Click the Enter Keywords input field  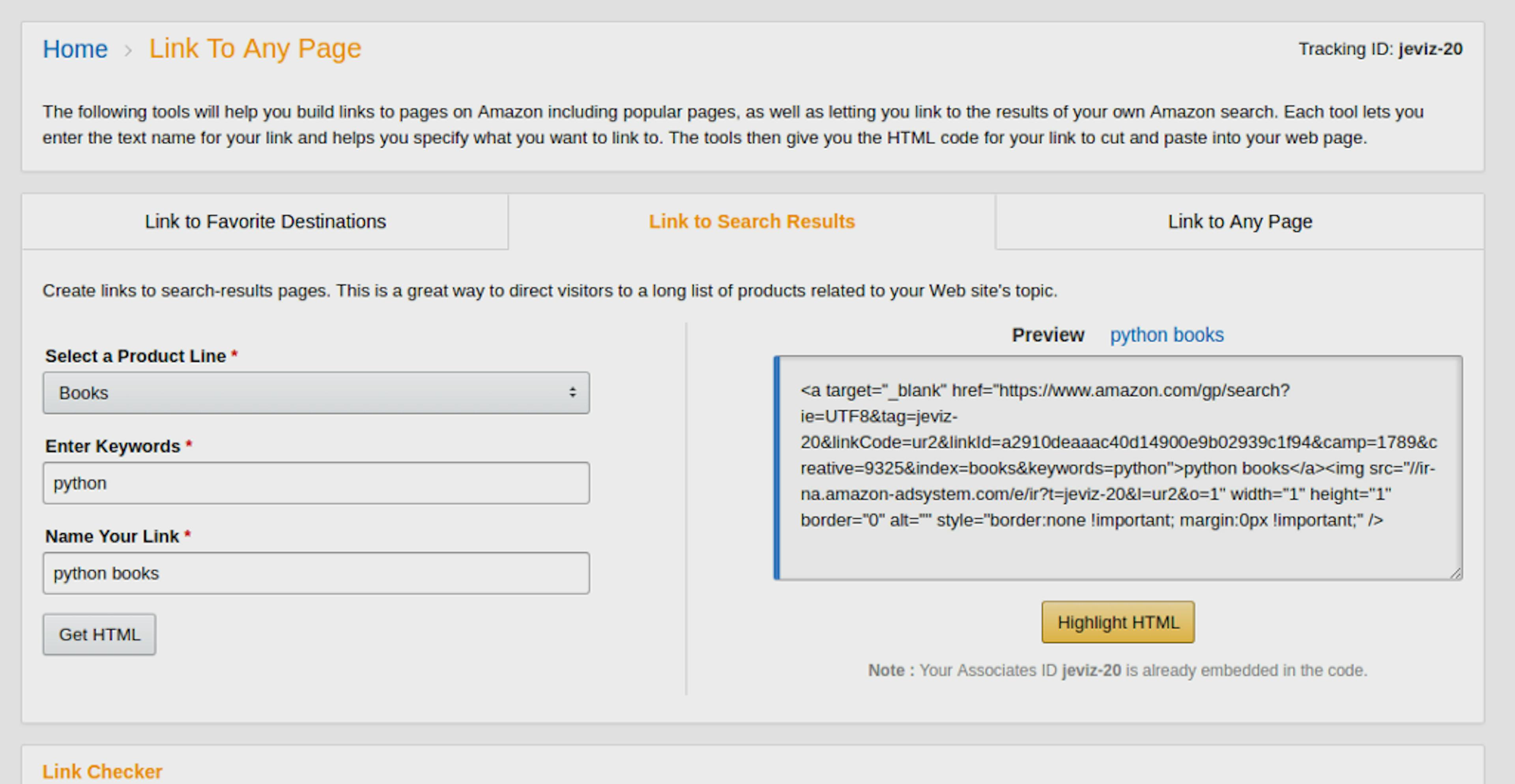[316, 482]
